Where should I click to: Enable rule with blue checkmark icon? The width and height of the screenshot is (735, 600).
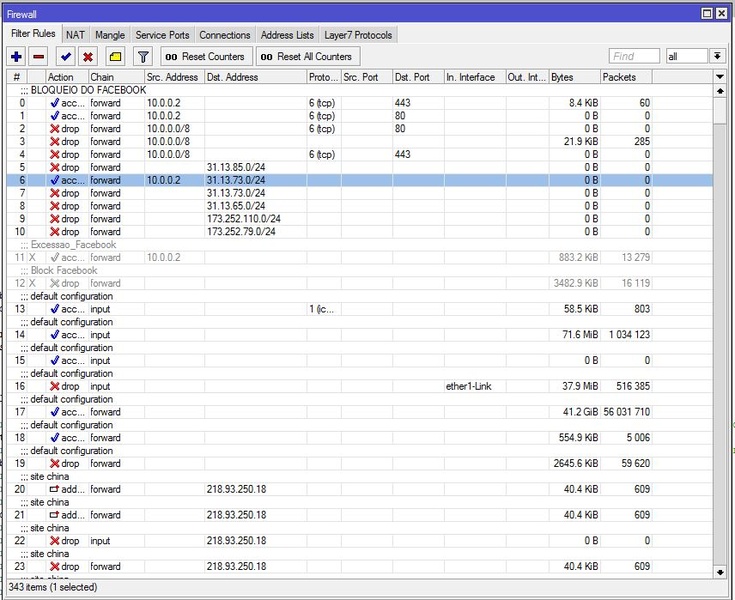(x=66, y=57)
